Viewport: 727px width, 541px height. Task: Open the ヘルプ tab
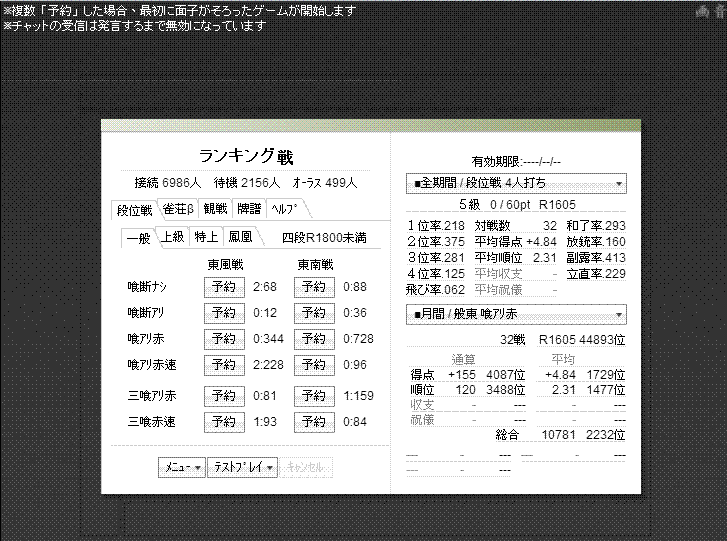[x=284, y=210]
